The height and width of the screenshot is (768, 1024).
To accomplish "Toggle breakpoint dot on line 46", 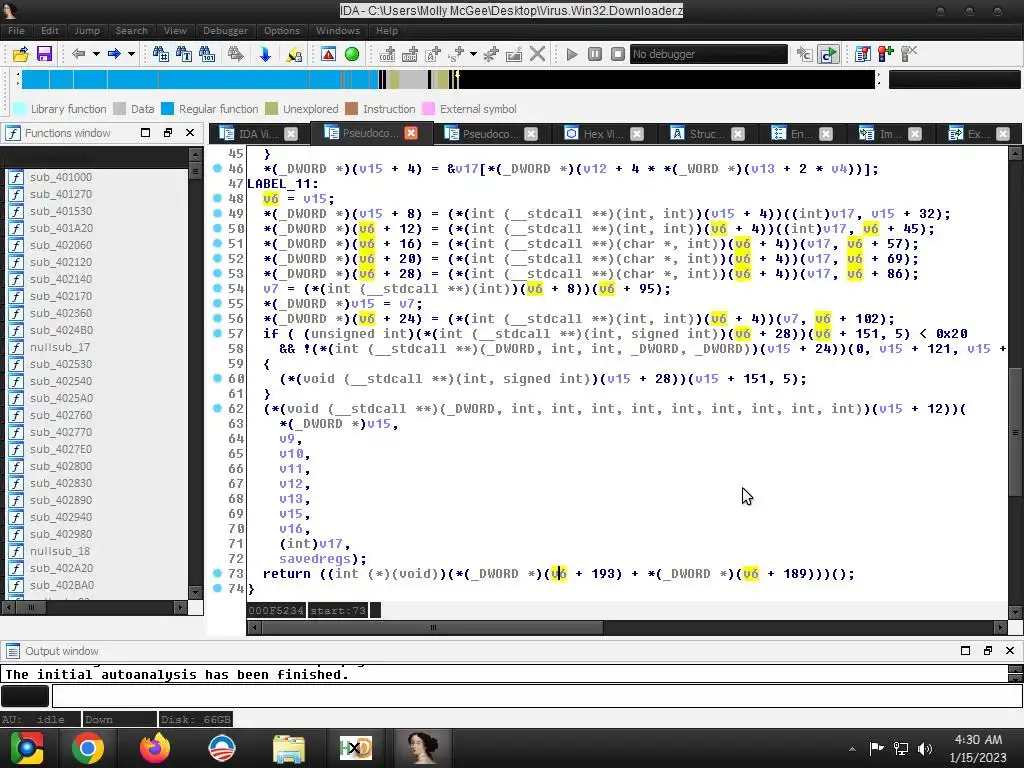I will 217,168.
